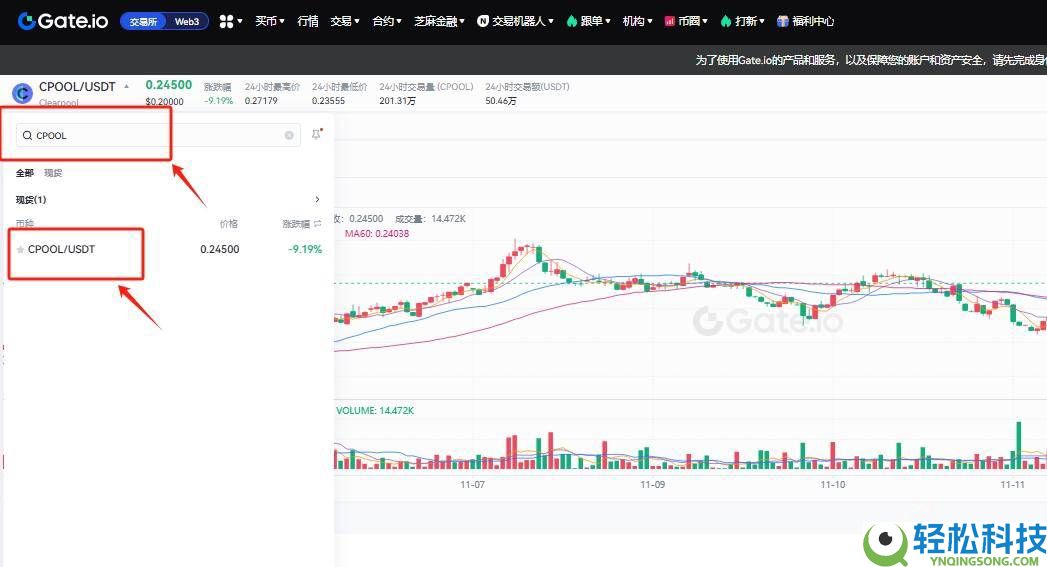Click the MA60: 0.24038 indicator label
The image size is (1047, 567).
tap(377, 234)
